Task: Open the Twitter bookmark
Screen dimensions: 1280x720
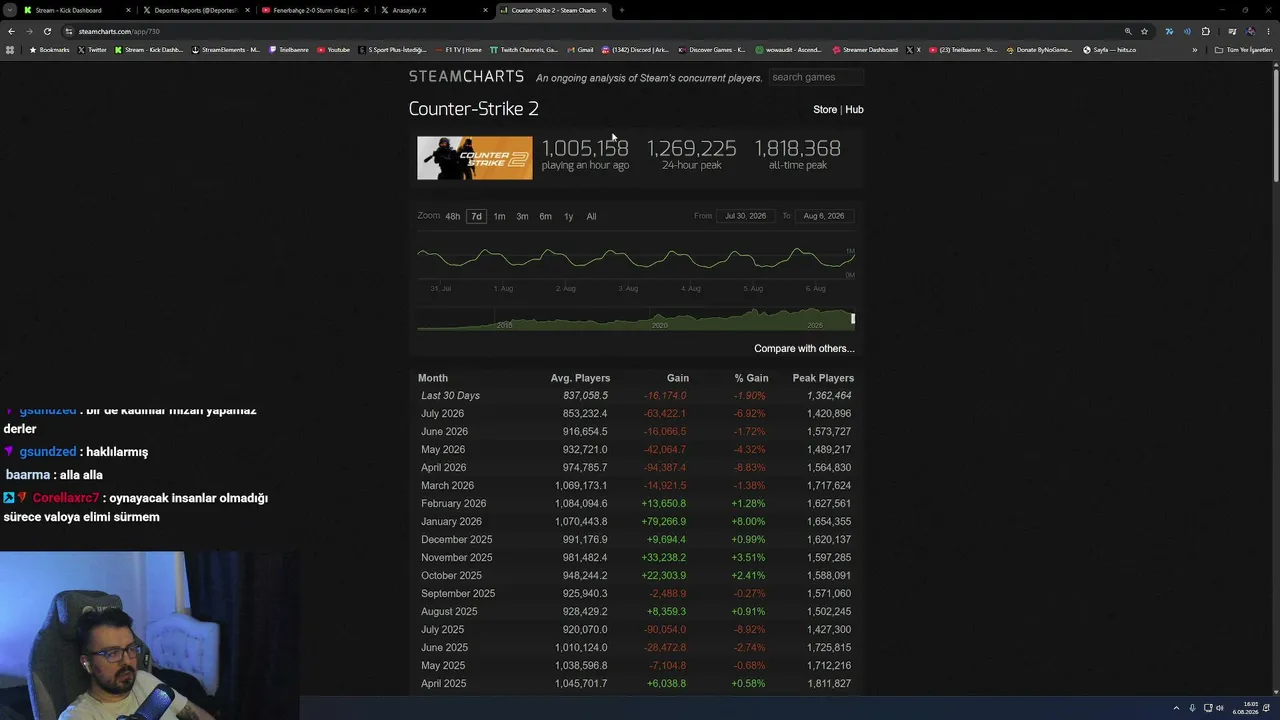Action: (x=92, y=49)
